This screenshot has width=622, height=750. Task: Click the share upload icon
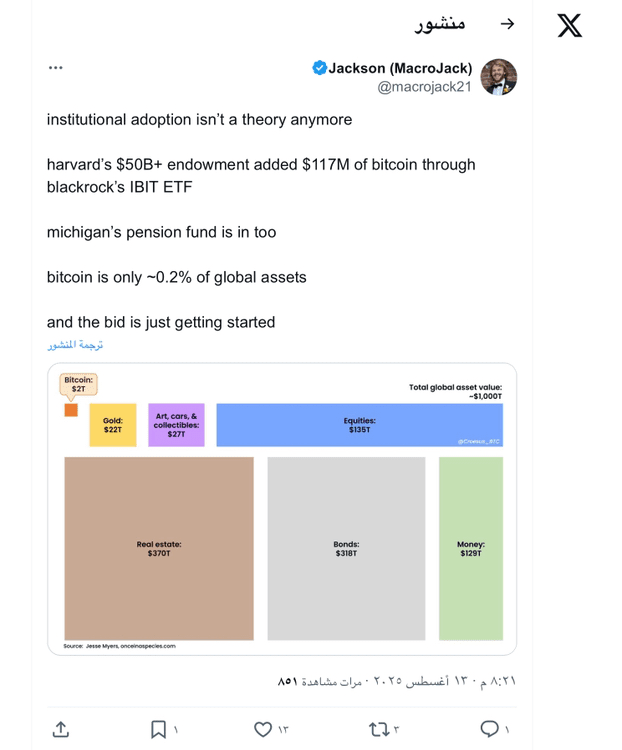tap(61, 729)
